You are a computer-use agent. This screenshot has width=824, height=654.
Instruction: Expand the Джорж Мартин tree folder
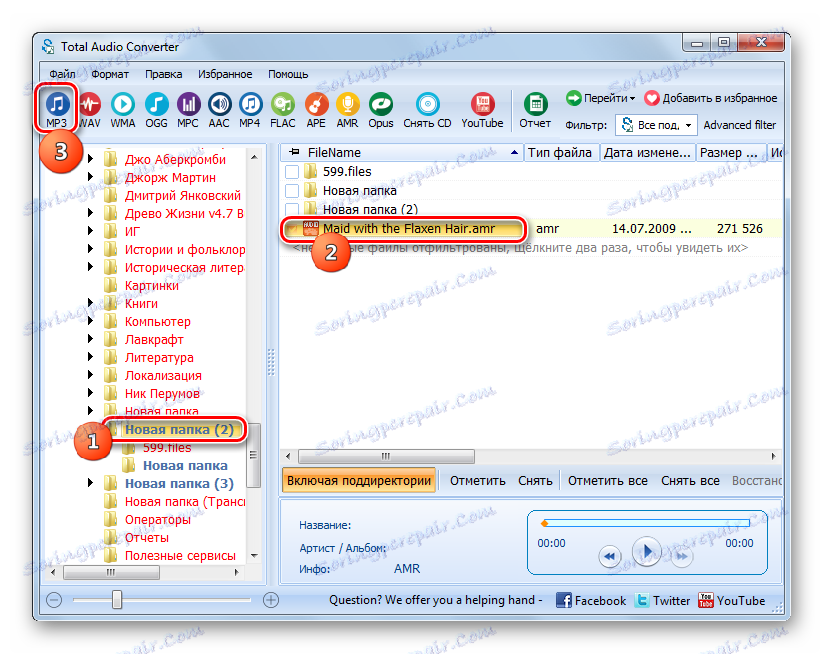(x=90, y=177)
